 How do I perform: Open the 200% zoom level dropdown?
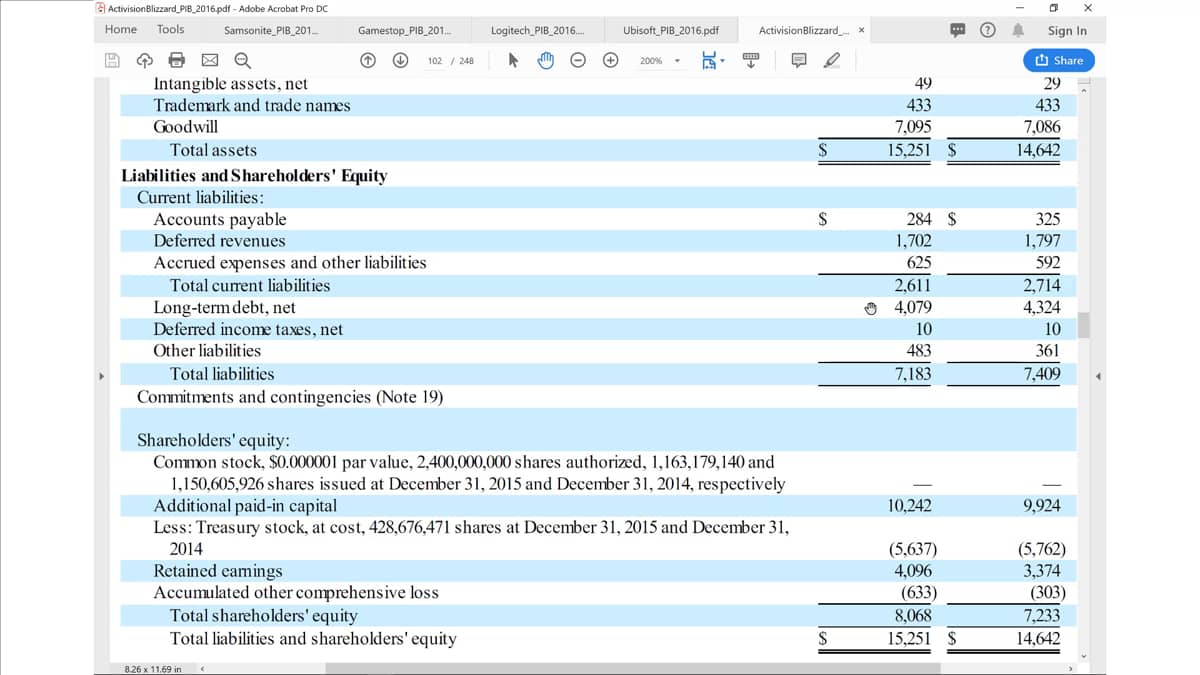coord(661,61)
